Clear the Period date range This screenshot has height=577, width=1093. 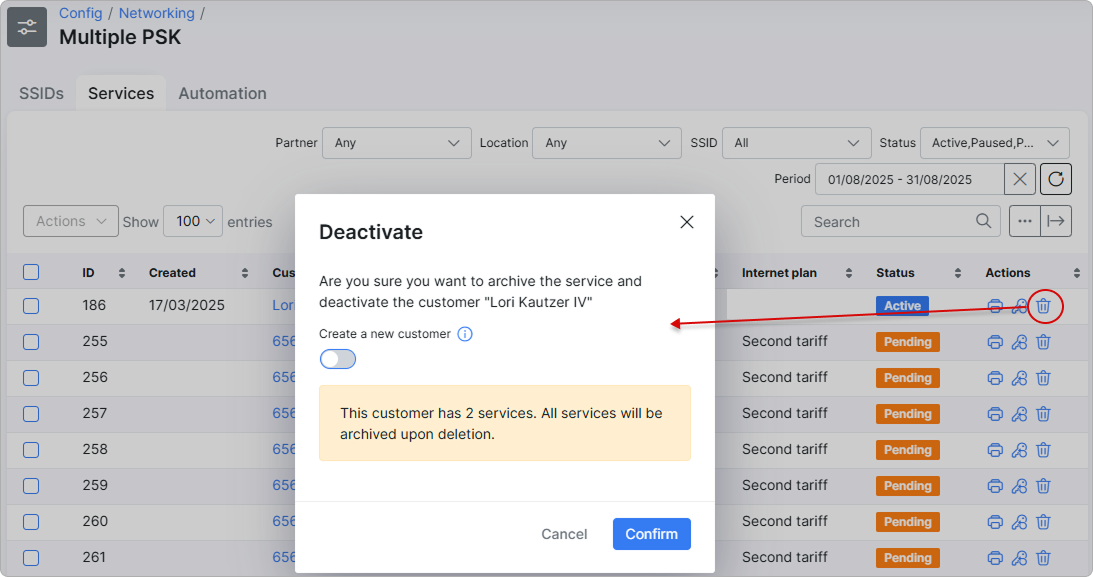pos(1019,180)
